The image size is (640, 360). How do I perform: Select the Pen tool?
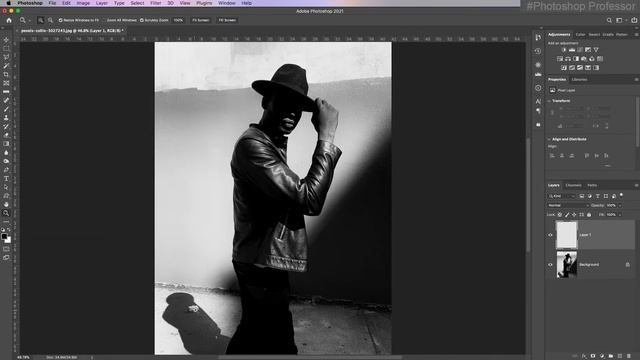(6, 170)
